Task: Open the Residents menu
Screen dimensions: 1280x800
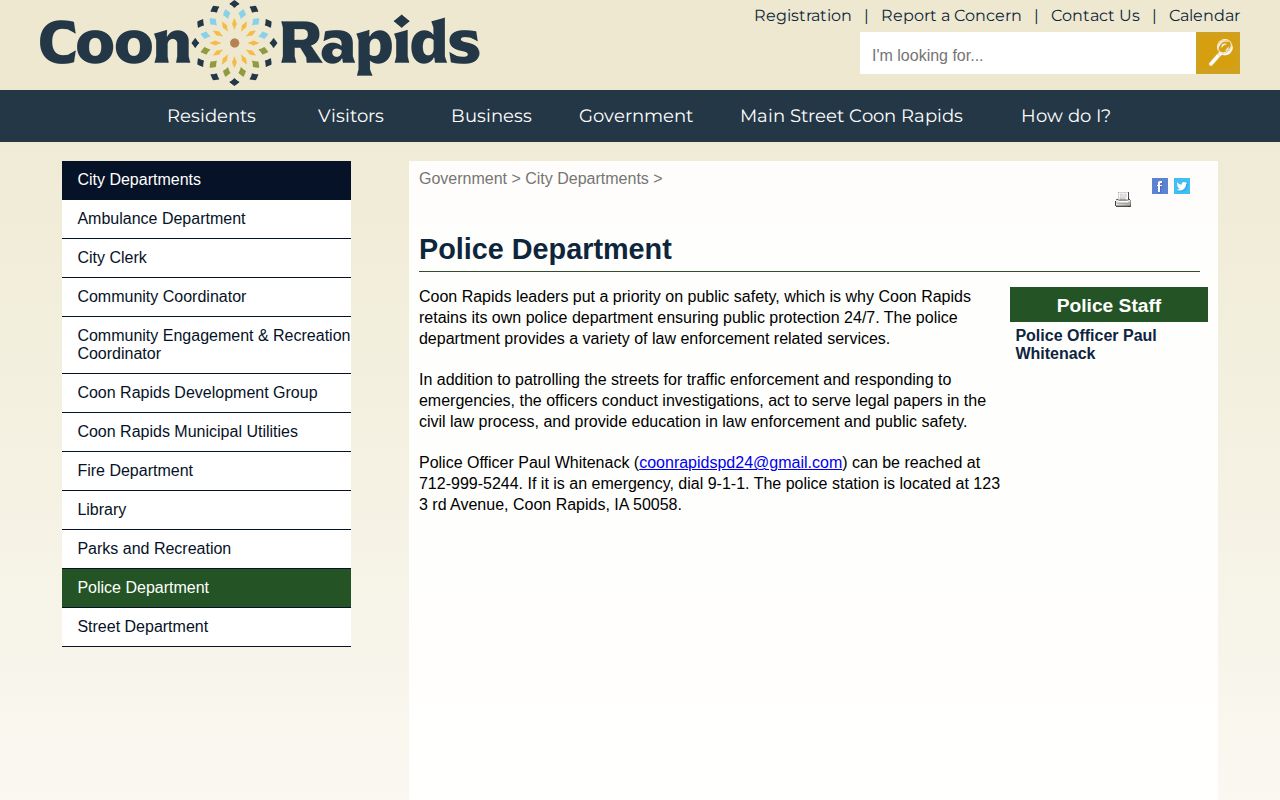Action: pyautogui.click(x=211, y=116)
